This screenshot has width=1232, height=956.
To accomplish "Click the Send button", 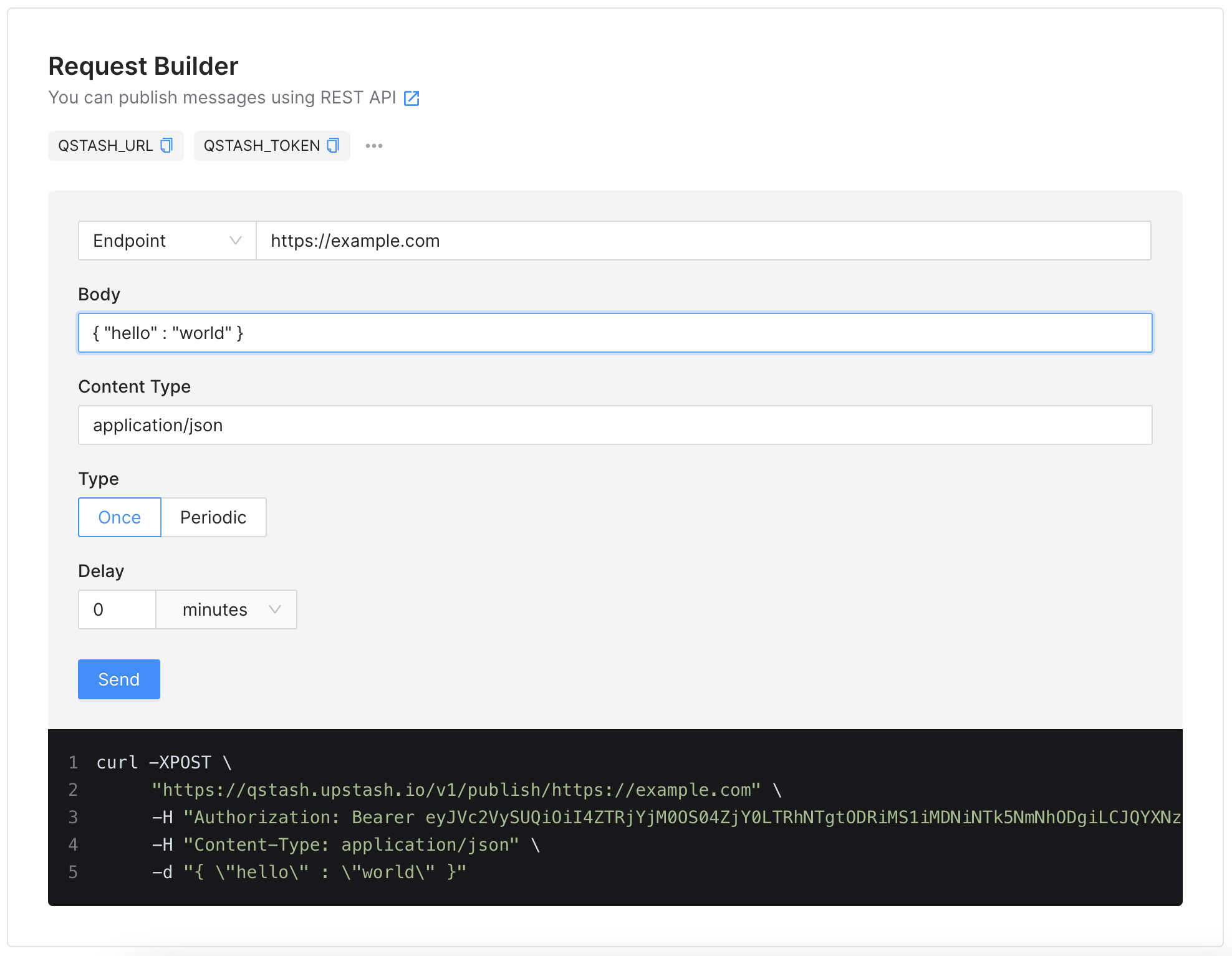I will (119, 679).
